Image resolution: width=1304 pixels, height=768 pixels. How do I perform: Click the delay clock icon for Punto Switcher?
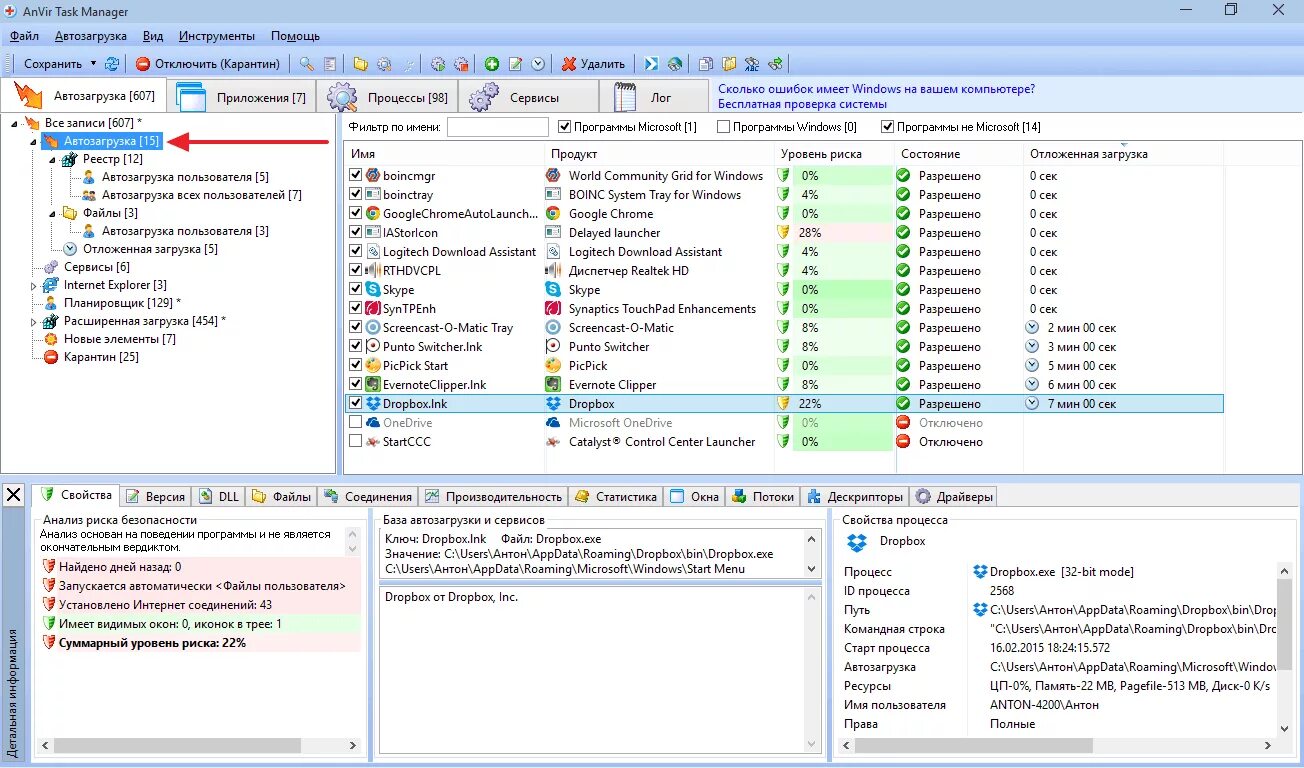(x=1033, y=347)
